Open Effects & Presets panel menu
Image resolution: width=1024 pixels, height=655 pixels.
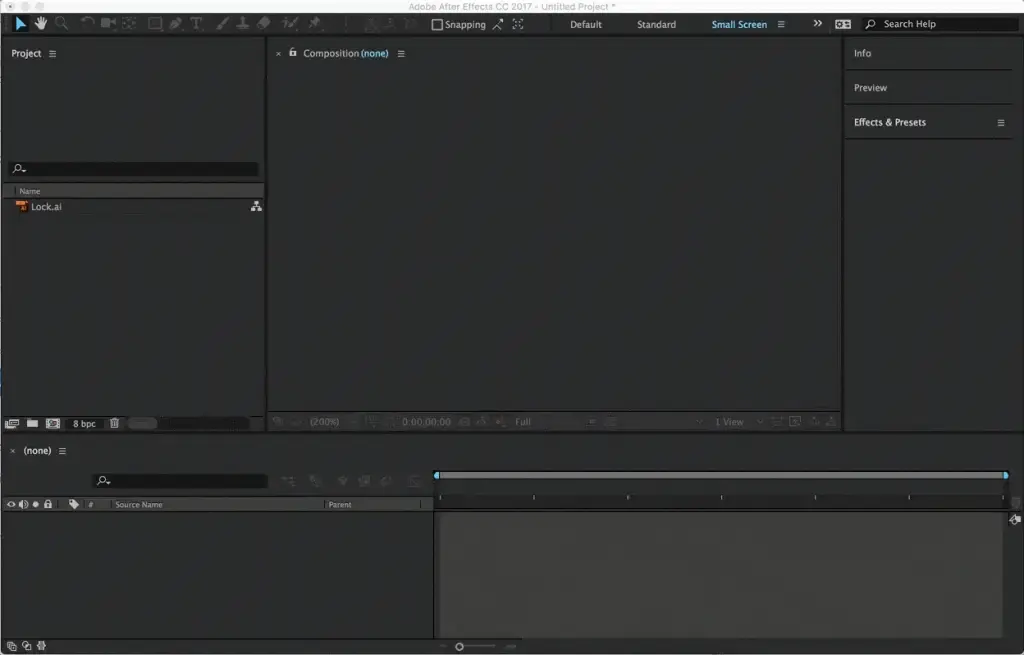1000,123
